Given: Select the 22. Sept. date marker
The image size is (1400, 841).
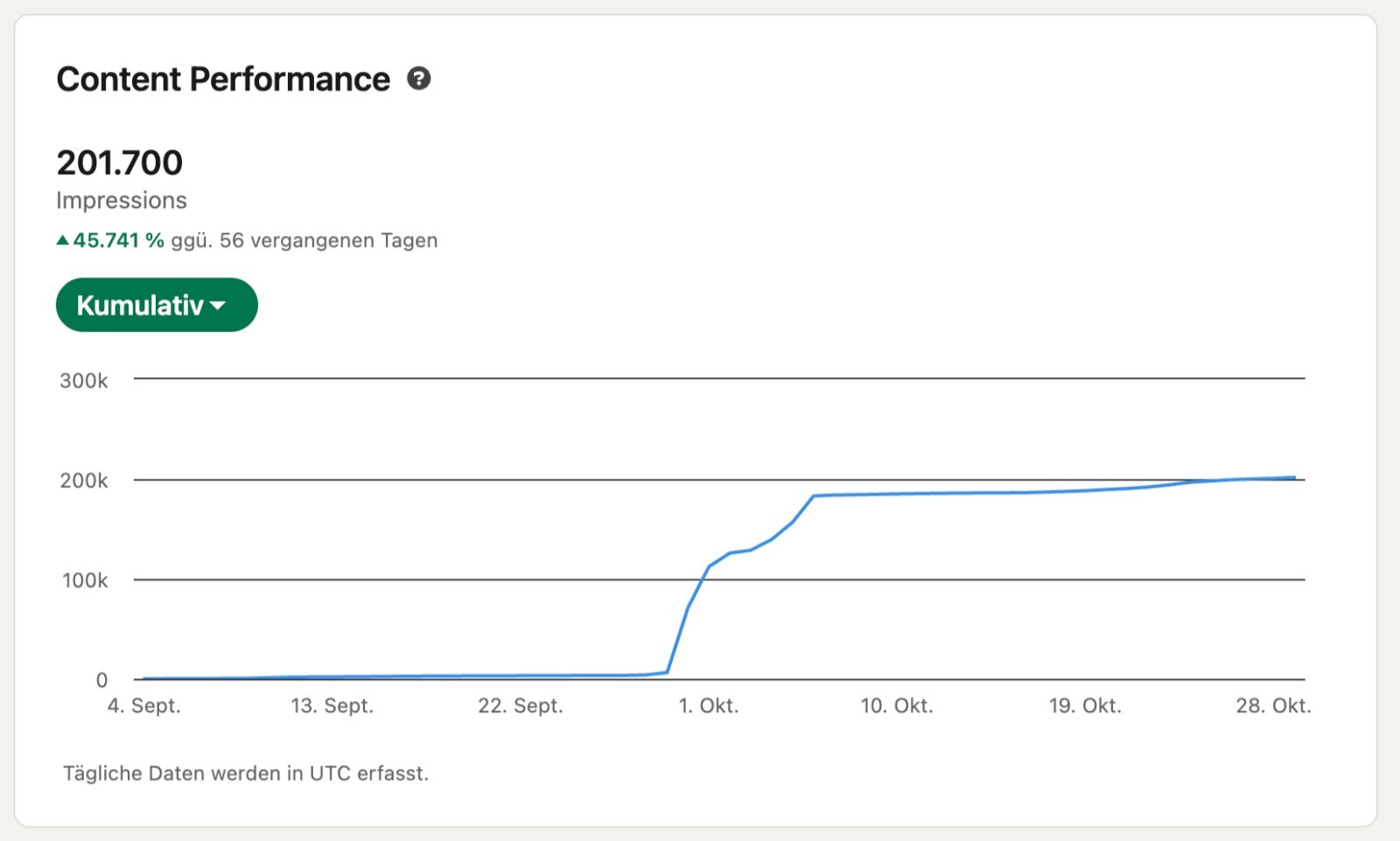Looking at the screenshot, I should 521,705.
